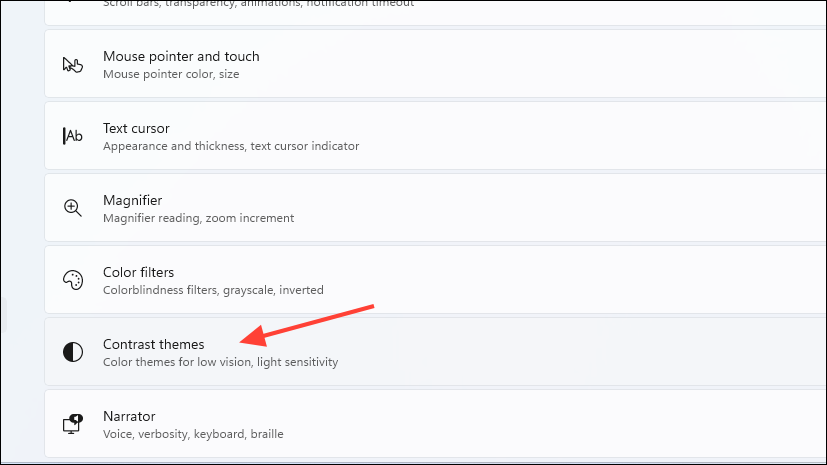Click 'Mouse pointer color, size' description

(170, 74)
